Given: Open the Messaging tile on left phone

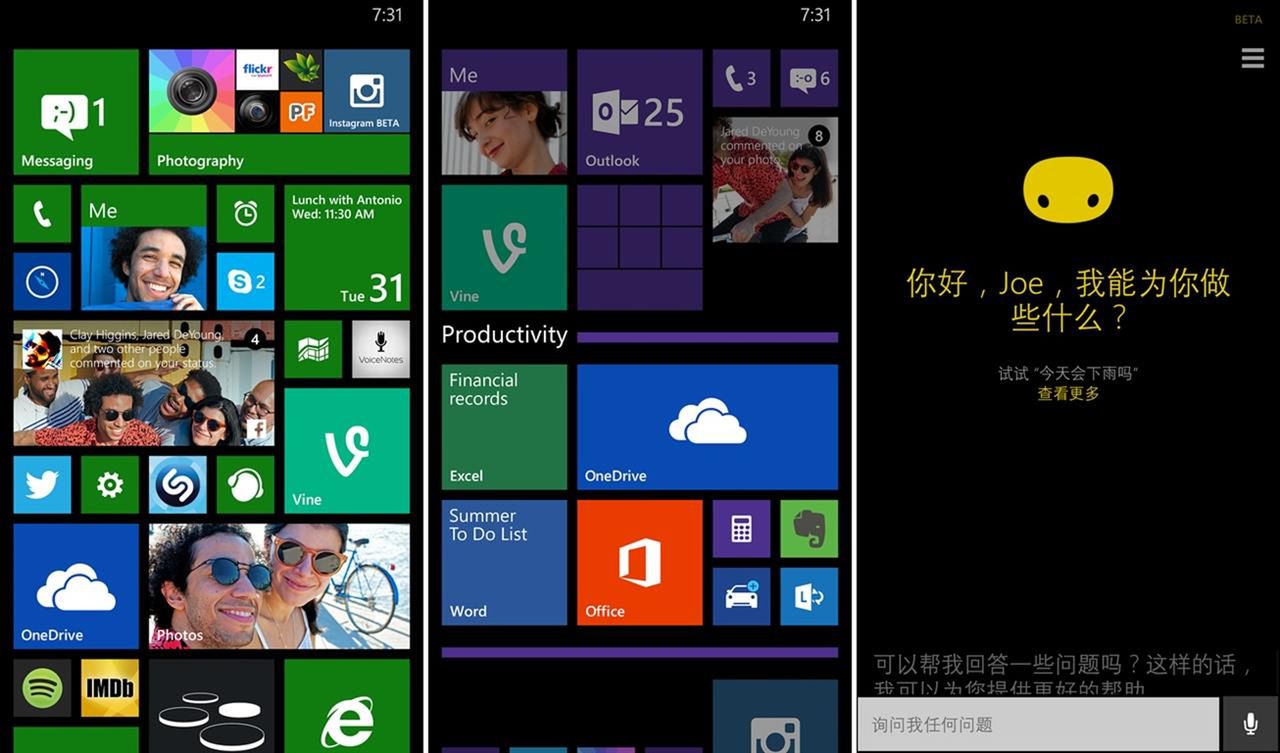Looking at the screenshot, I should (76, 112).
